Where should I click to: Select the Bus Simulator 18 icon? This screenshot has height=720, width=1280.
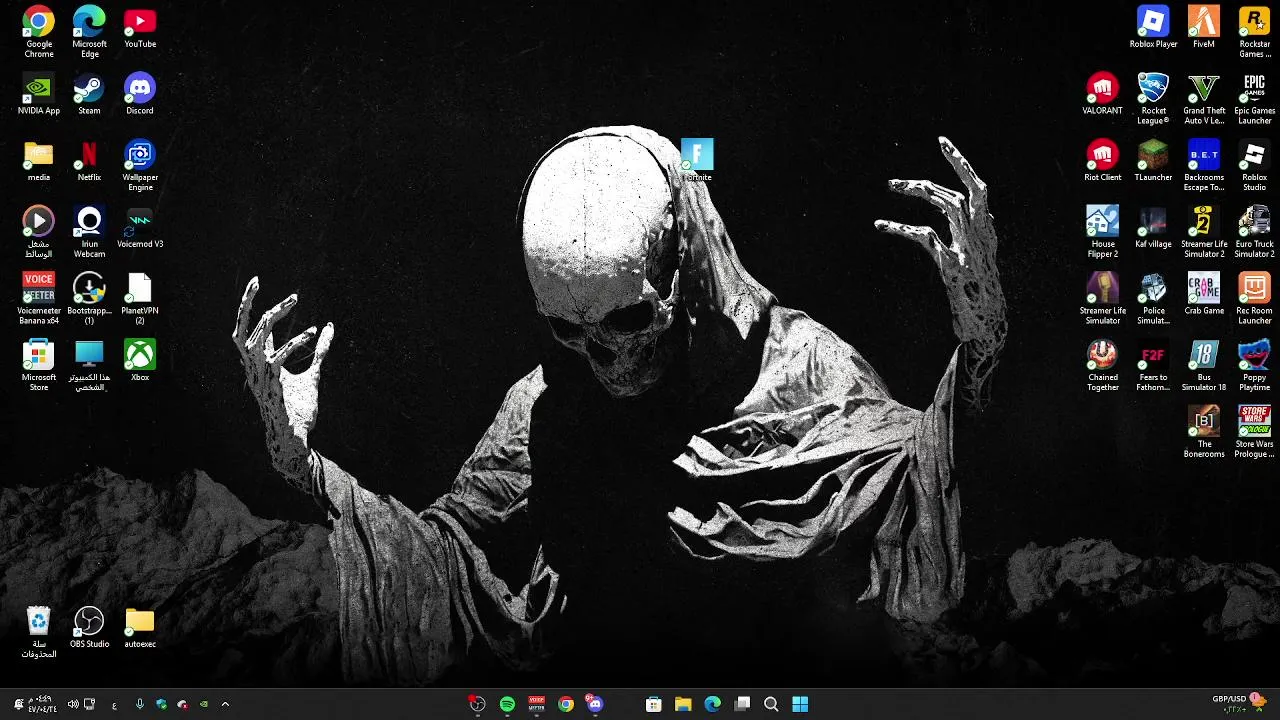[x=1204, y=365]
